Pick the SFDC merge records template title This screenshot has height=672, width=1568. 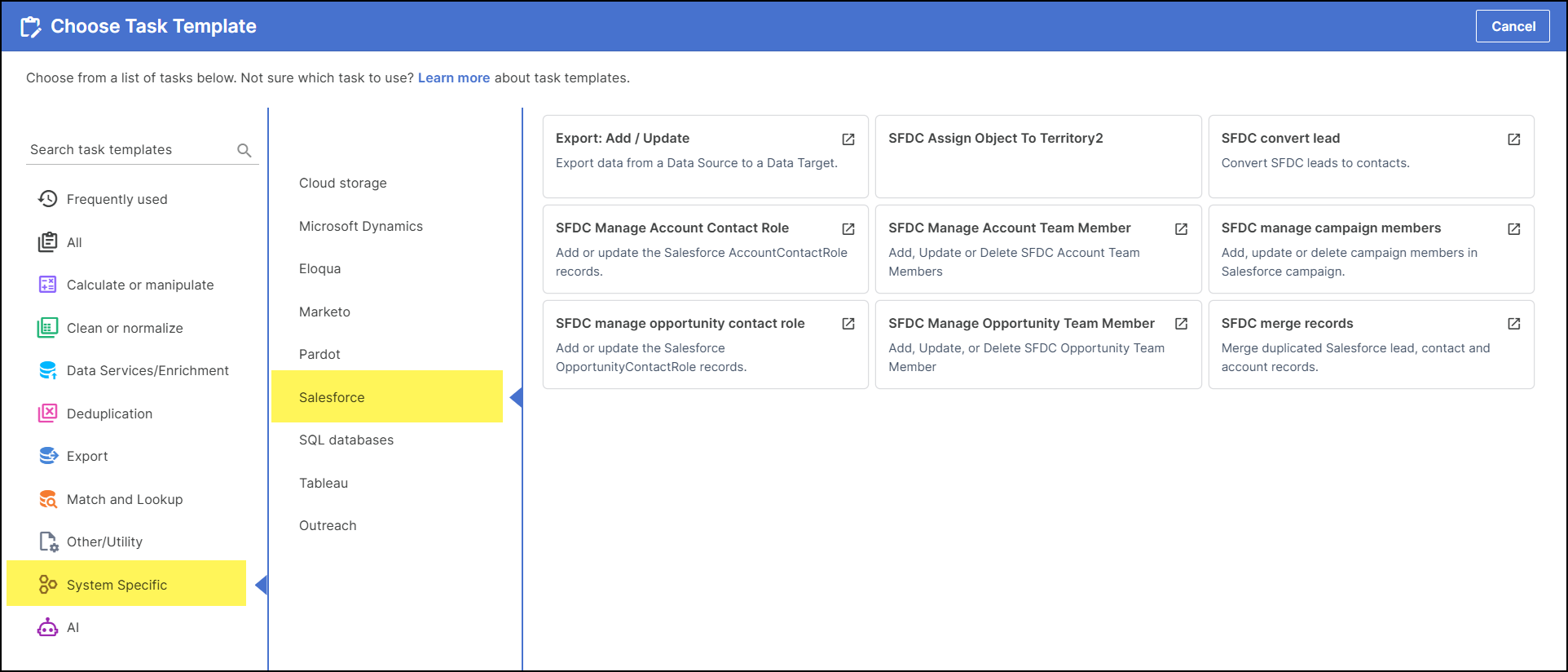pyautogui.click(x=1287, y=323)
